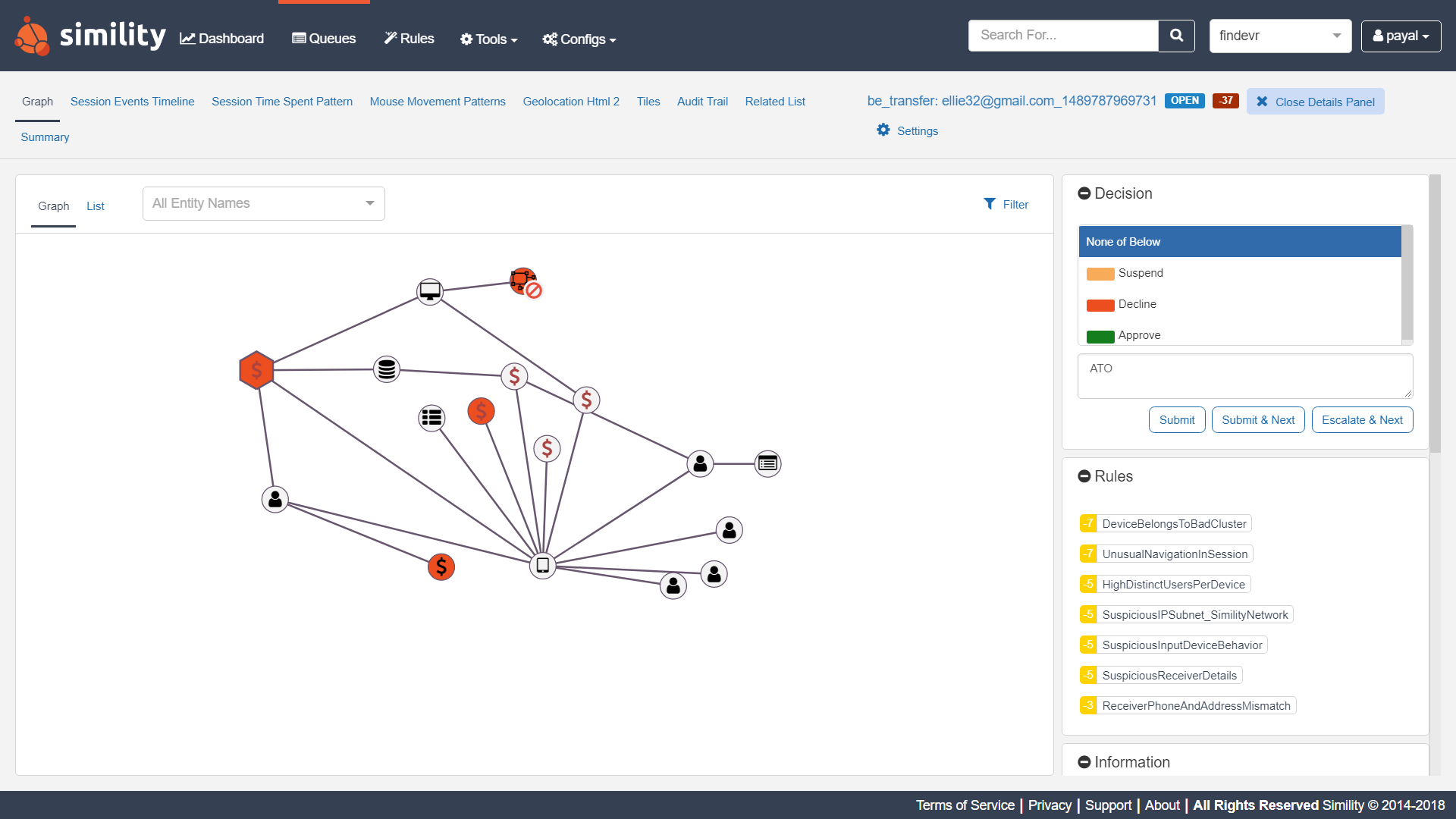The image size is (1456, 819).
Task: Expand the Tools menu
Action: [489, 39]
